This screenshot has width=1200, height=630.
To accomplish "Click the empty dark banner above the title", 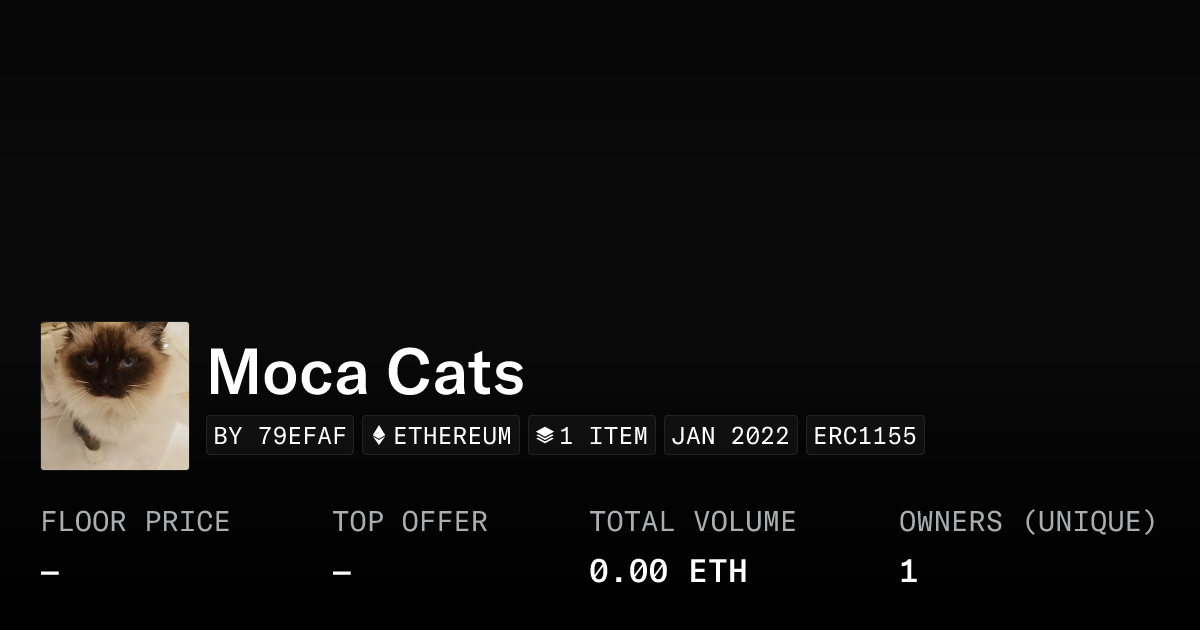I will click(x=600, y=150).
